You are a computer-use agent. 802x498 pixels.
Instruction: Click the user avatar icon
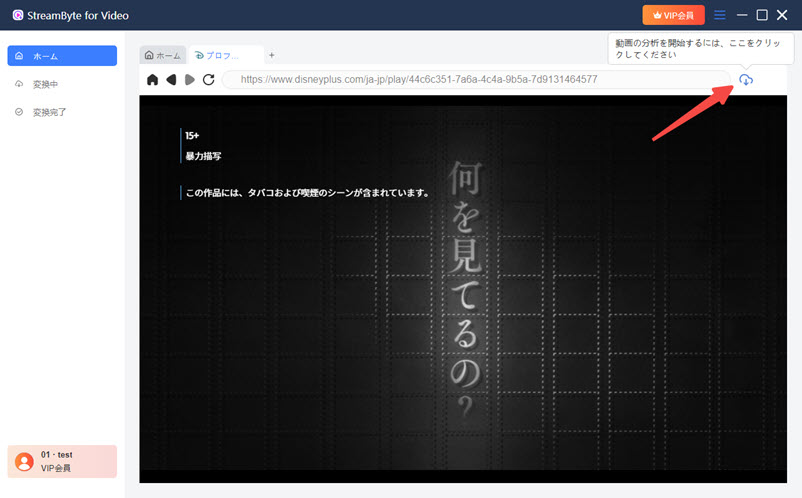pyautogui.click(x=24, y=462)
